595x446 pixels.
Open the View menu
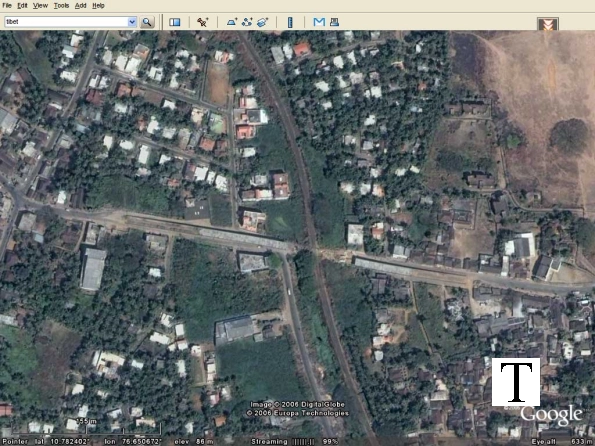(40, 6)
